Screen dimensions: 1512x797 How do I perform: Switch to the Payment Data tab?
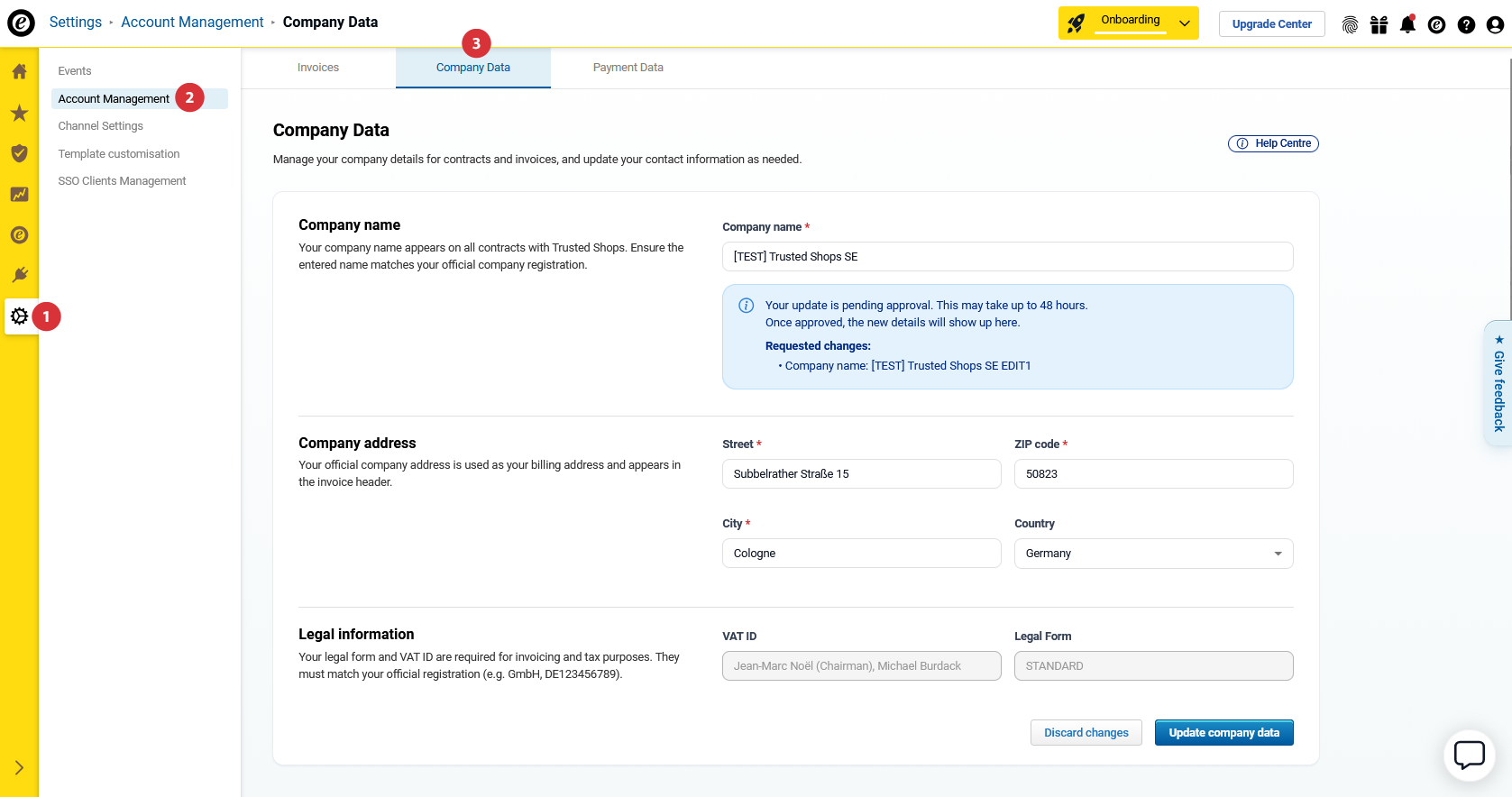(x=628, y=68)
